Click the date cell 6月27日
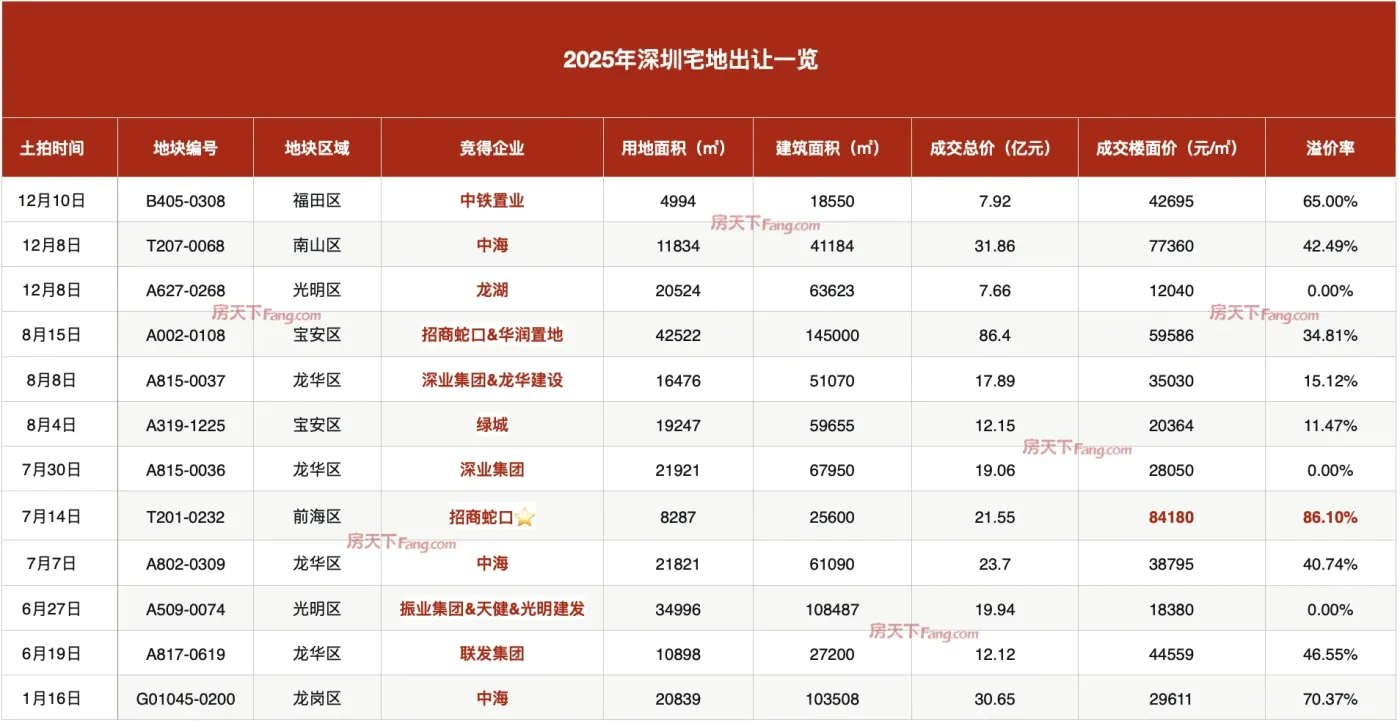The width and height of the screenshot is (1400, 723). 52,609
